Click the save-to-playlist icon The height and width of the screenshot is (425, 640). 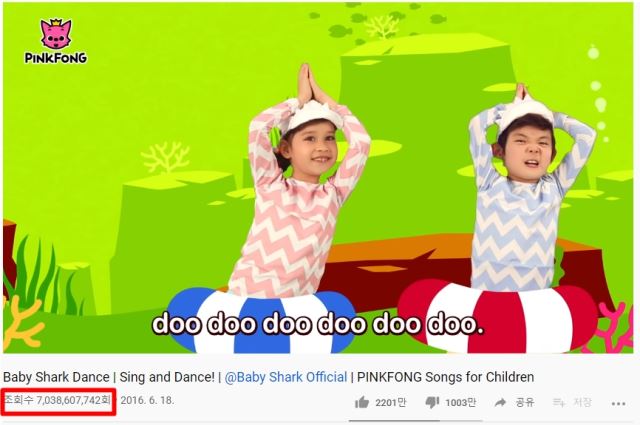pyautogui.click(x=559, y=403)
